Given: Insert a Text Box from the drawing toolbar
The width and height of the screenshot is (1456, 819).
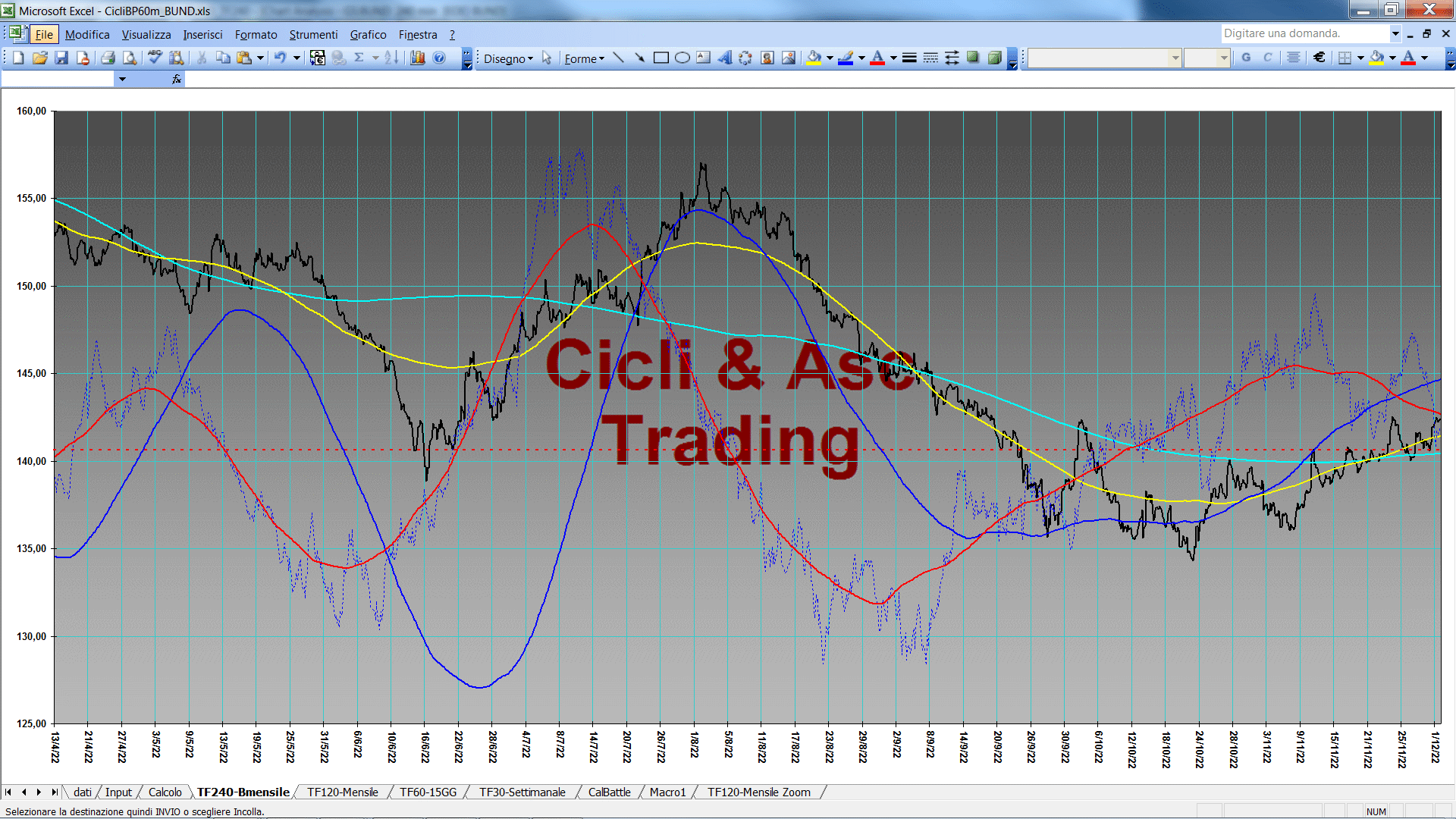Looking at the screenshot, I should point(703,58).
